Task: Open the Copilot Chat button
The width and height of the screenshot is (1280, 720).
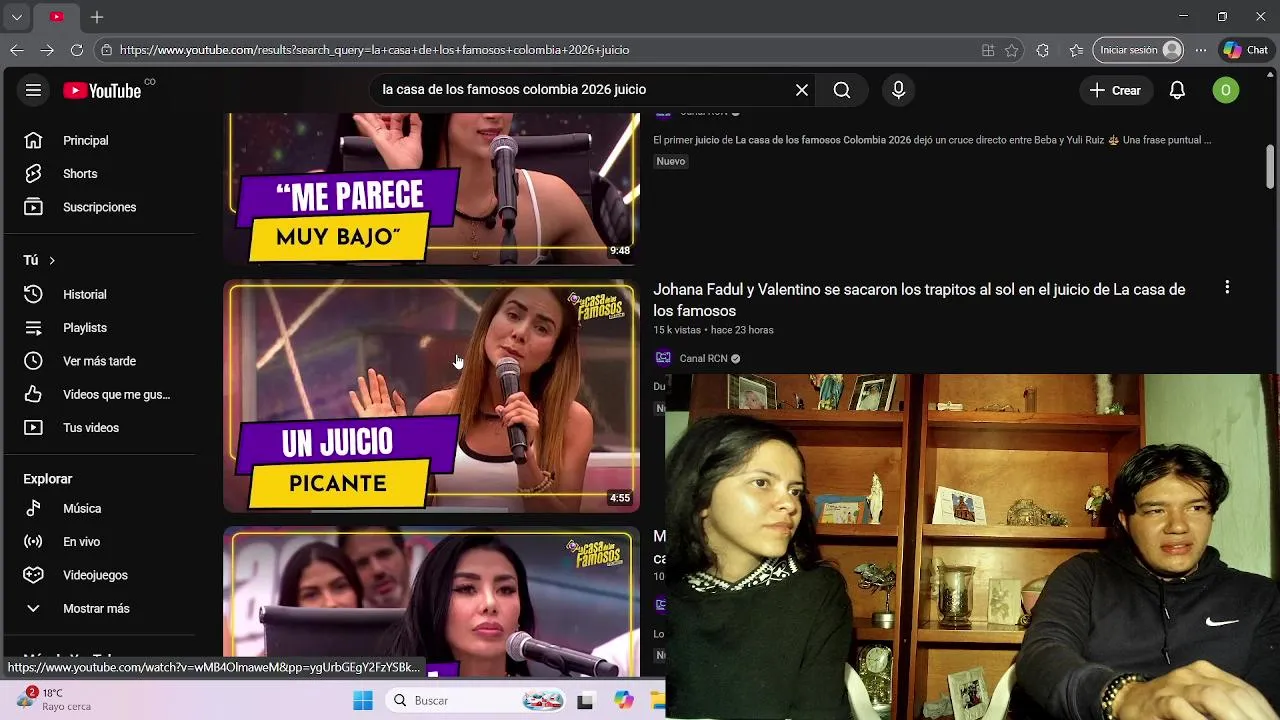Action: [1246, 50]
